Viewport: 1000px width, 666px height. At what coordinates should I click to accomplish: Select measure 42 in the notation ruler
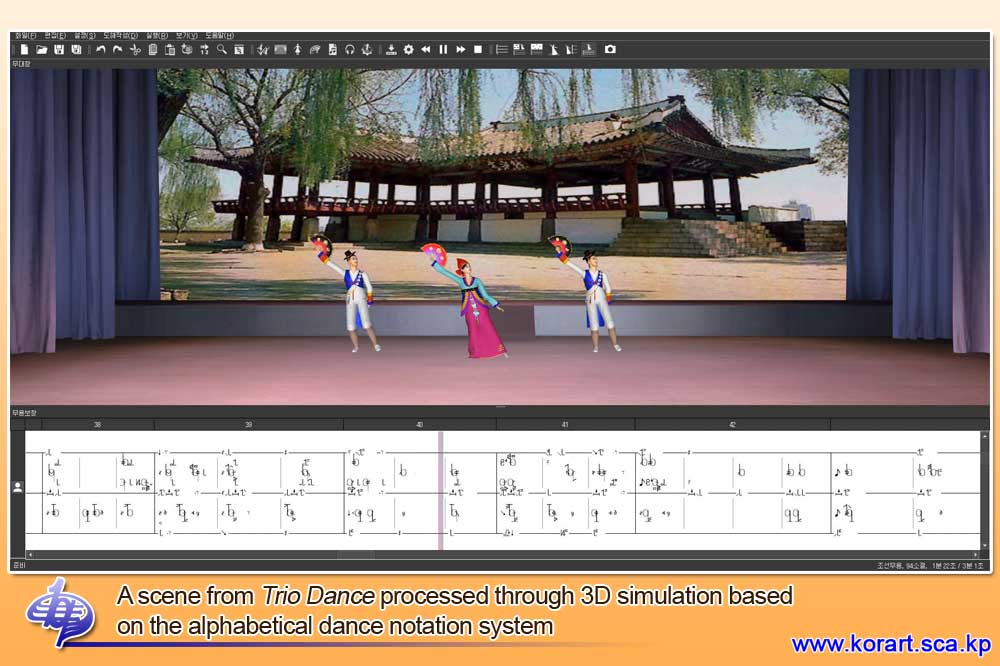pos(732,424)
